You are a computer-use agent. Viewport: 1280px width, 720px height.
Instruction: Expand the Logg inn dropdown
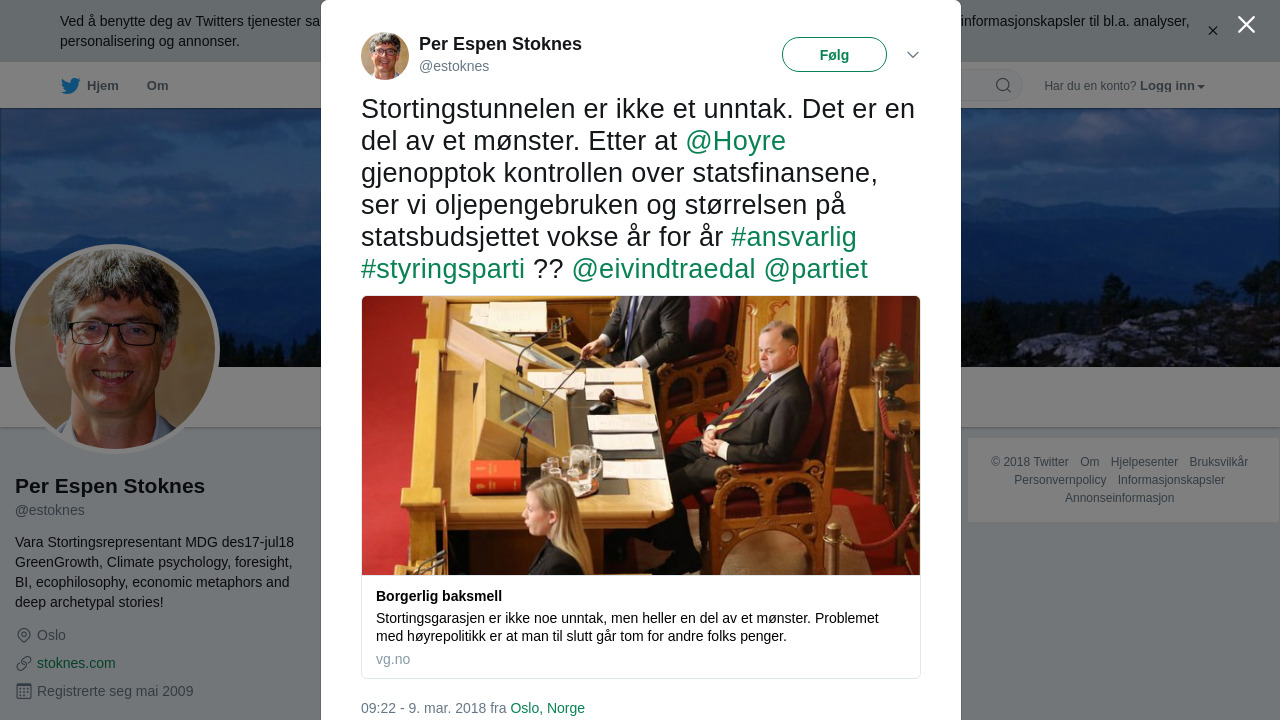(1172, 86)
